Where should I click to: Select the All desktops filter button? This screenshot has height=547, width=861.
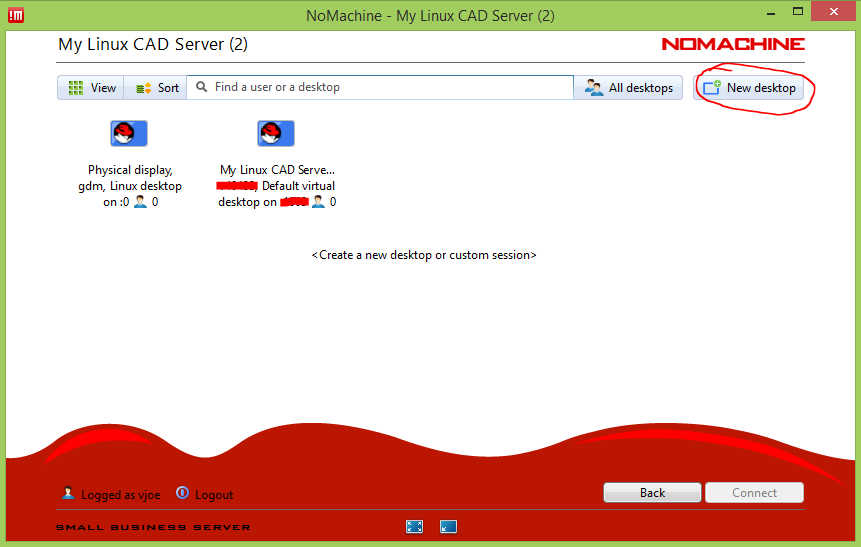(628, 88)
